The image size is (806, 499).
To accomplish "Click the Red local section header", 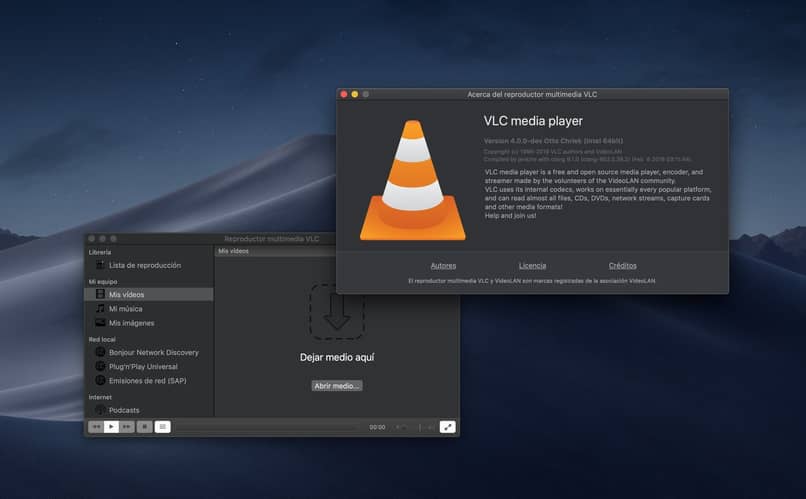I will click(102, 340).
